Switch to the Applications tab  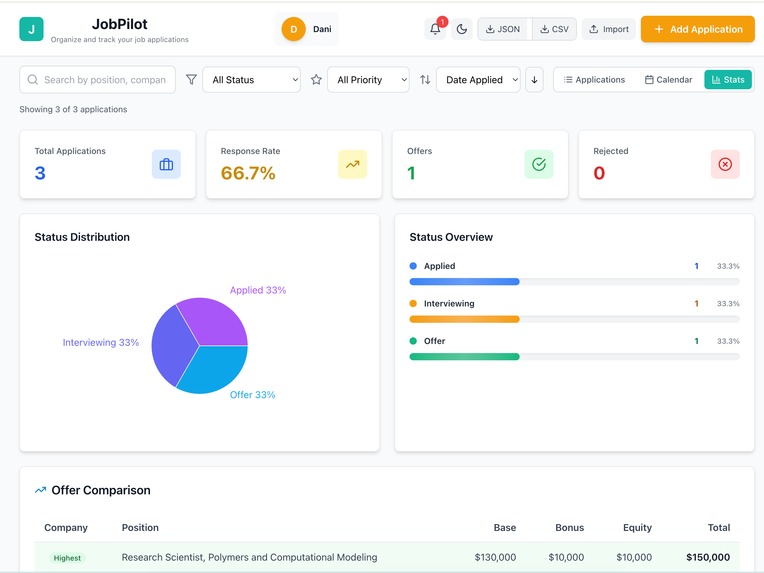[x=594, y=79]
